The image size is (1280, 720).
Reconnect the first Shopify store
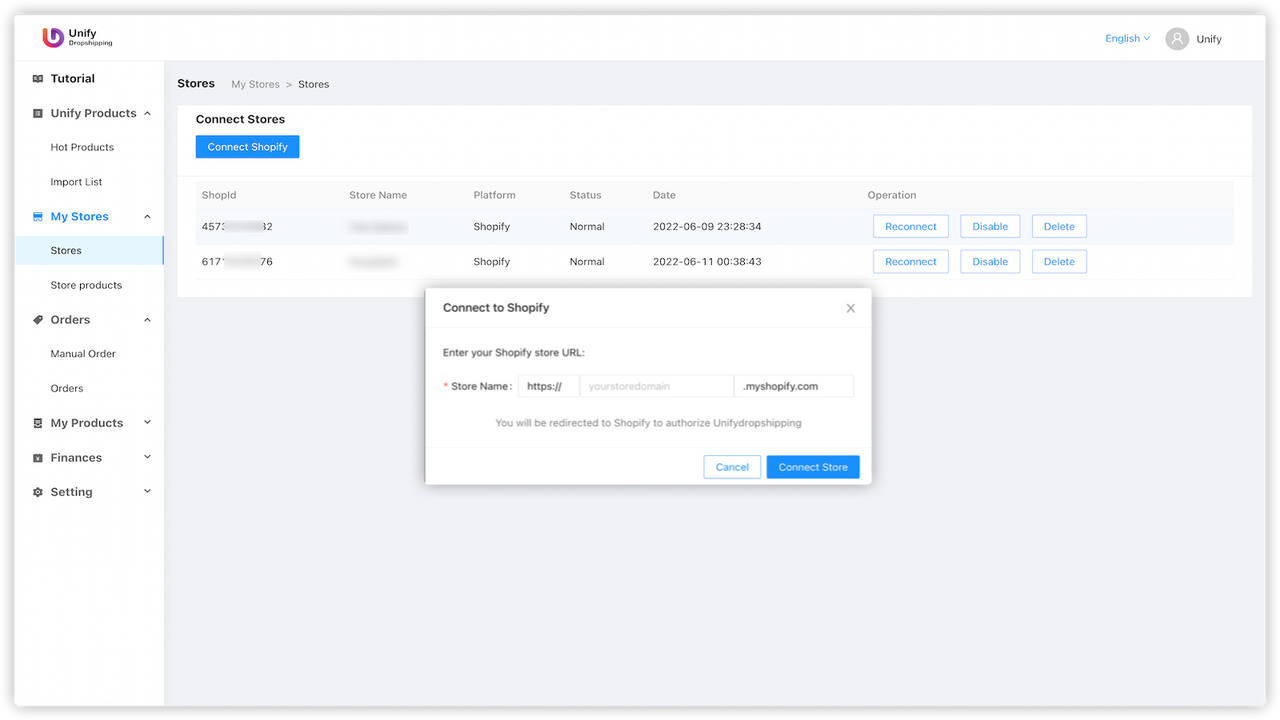(x=910, y=226)
